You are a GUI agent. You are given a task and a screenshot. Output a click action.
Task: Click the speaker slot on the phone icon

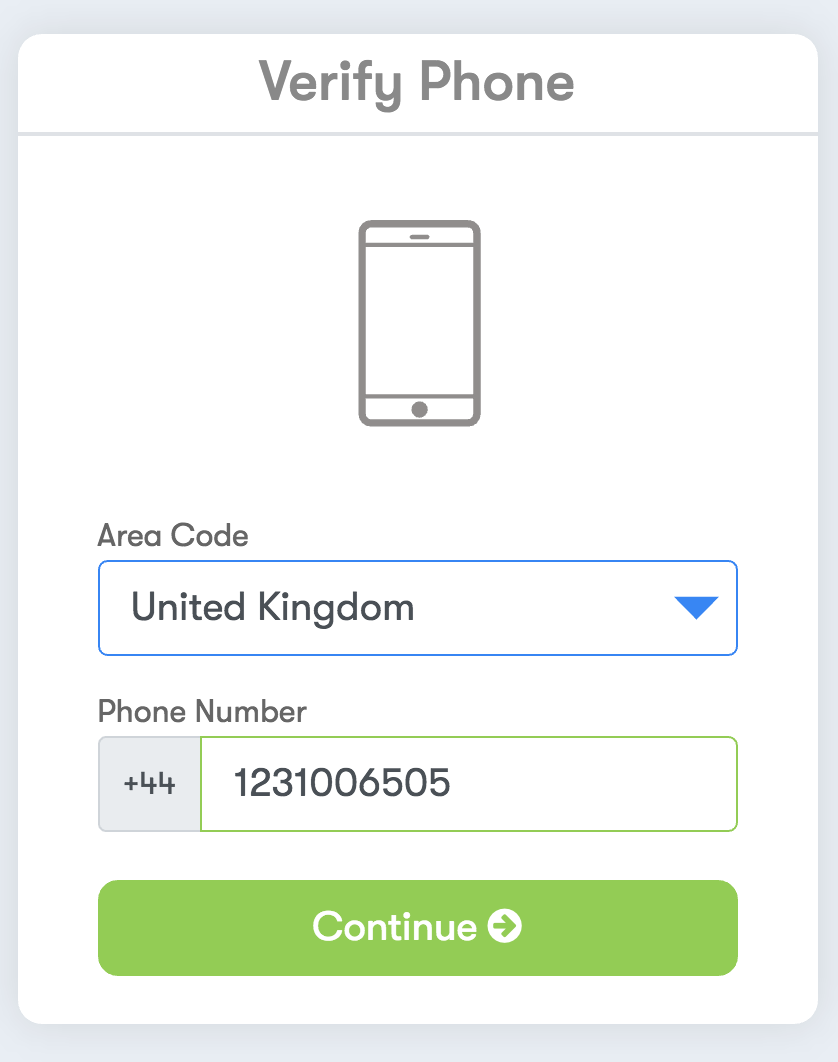419,237
